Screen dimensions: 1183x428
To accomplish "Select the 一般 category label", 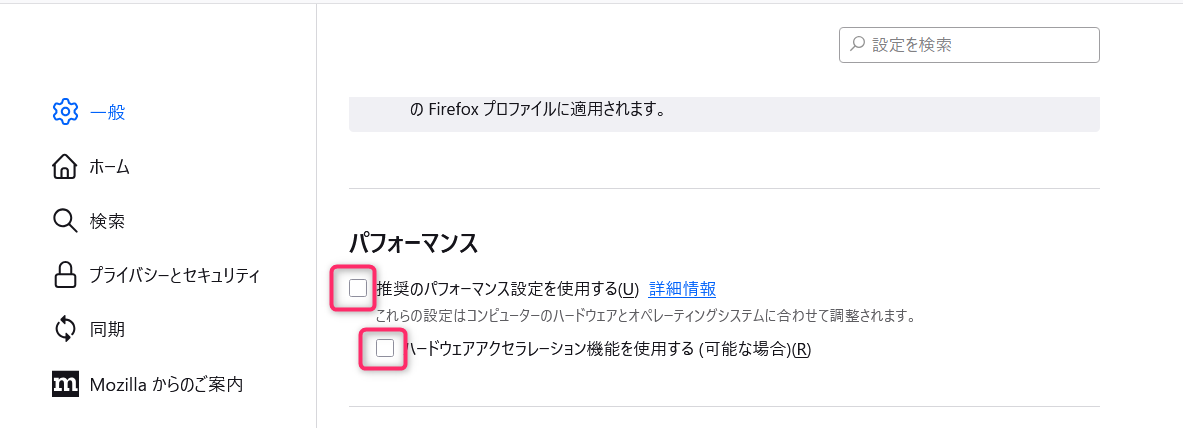I will (x=107, y=112).
